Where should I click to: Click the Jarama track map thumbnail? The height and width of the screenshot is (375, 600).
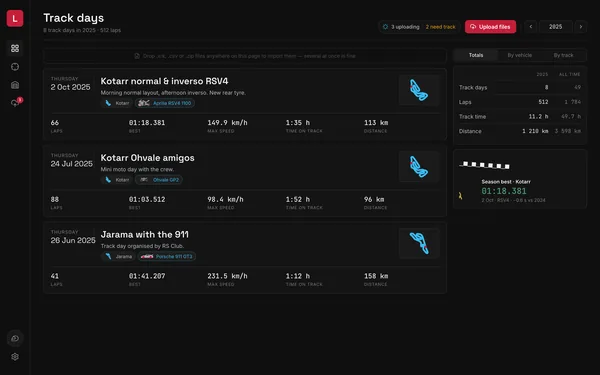pos(419,243)
